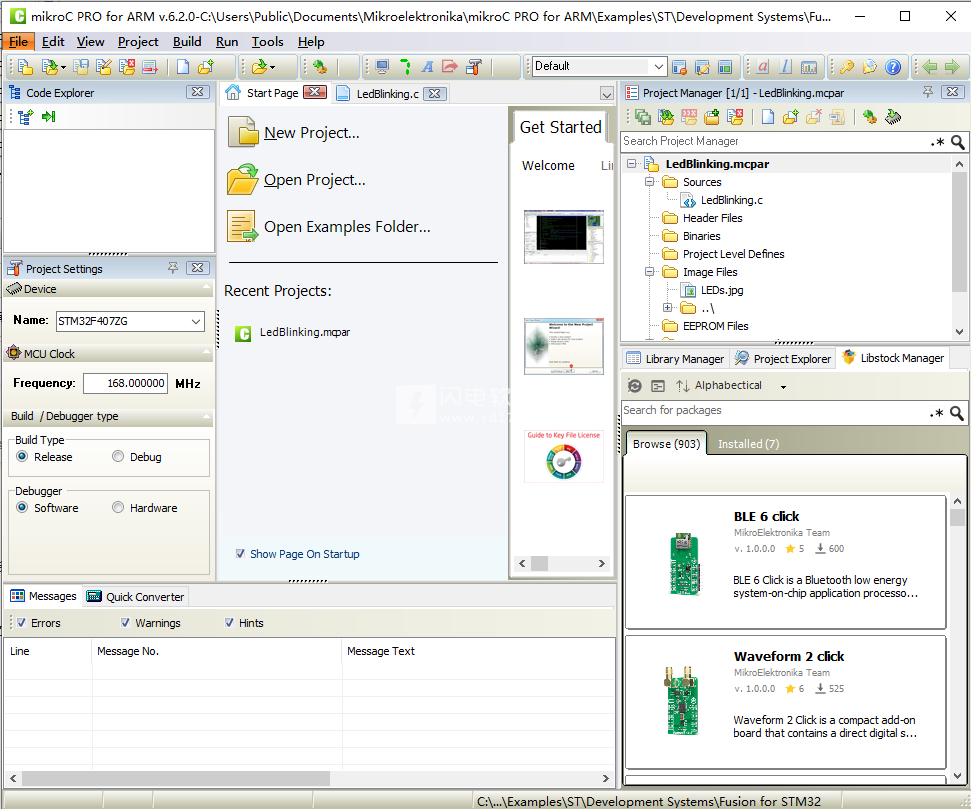Image resolution: width=971 pixels, height=809 pixels.
Task: Toggle the Hints checkbox in Messages
Action: pyautogui.click(x=229, y=623)
